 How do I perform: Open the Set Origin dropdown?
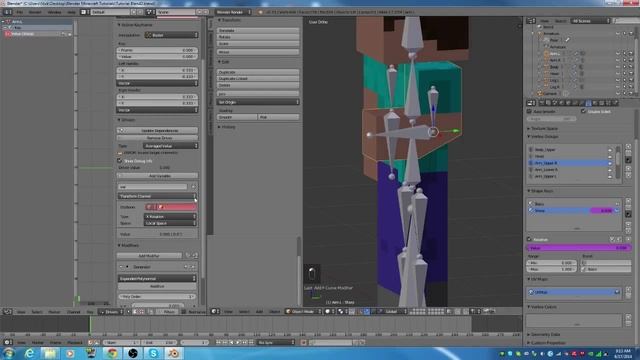258,102
